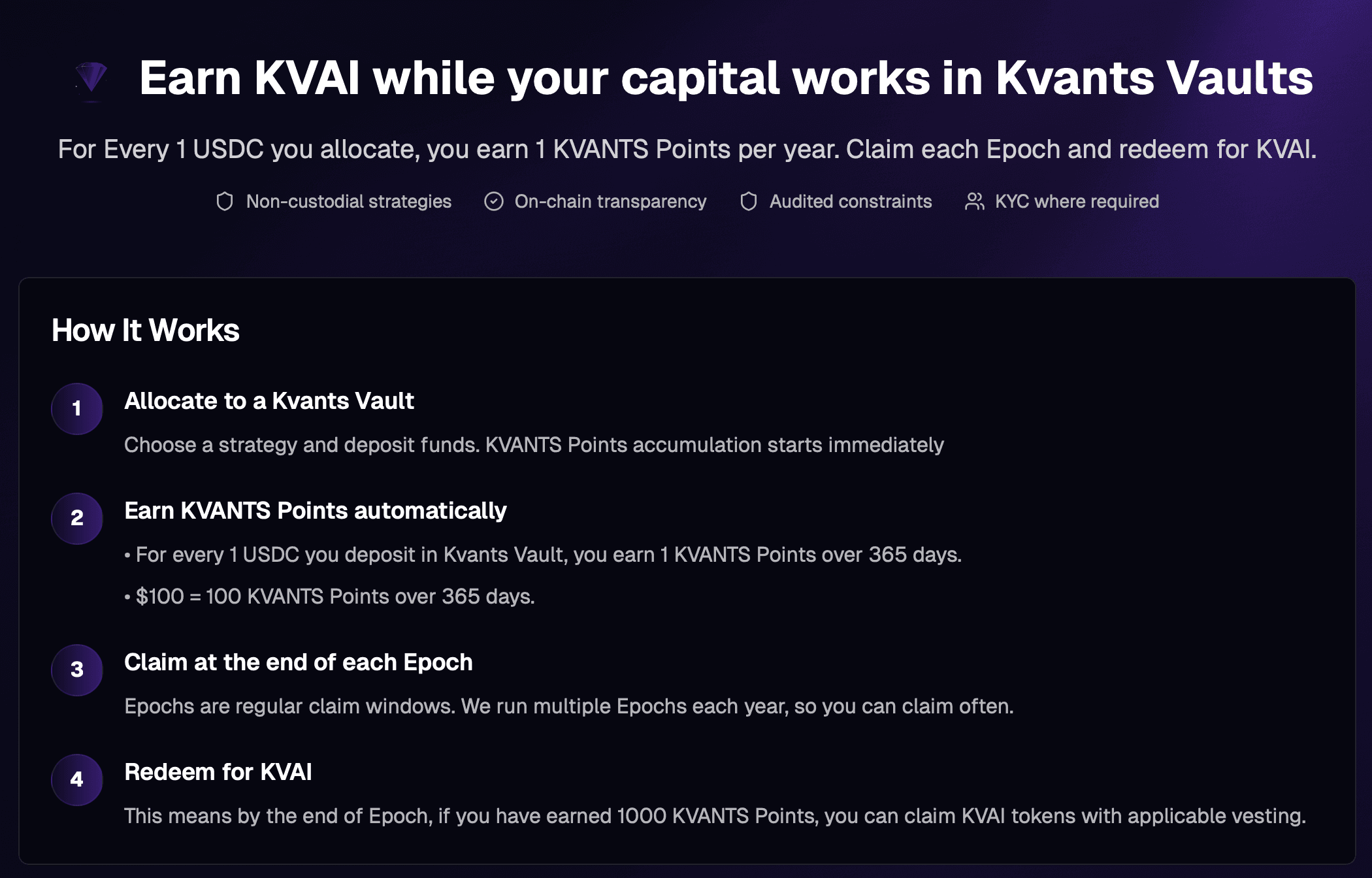This screenshot has height=878, width=1372.
Task: Click Earn KVANTS Points automatically title
Action: point(316,511)
